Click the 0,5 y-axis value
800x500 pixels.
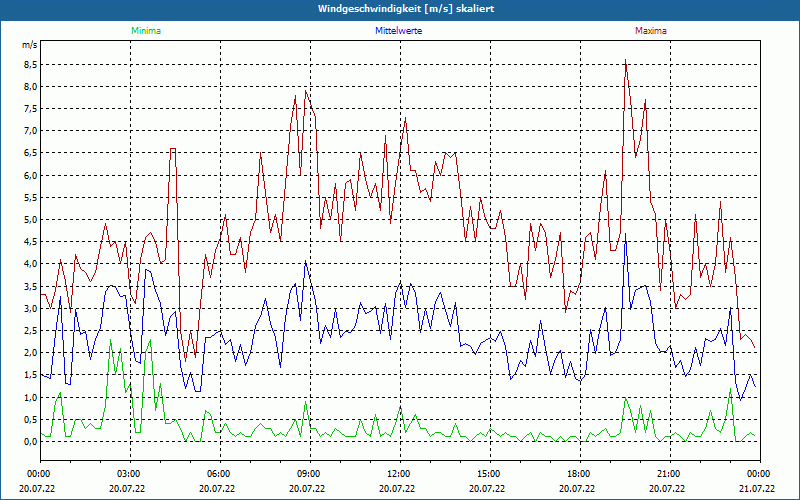tap(30, 419)
